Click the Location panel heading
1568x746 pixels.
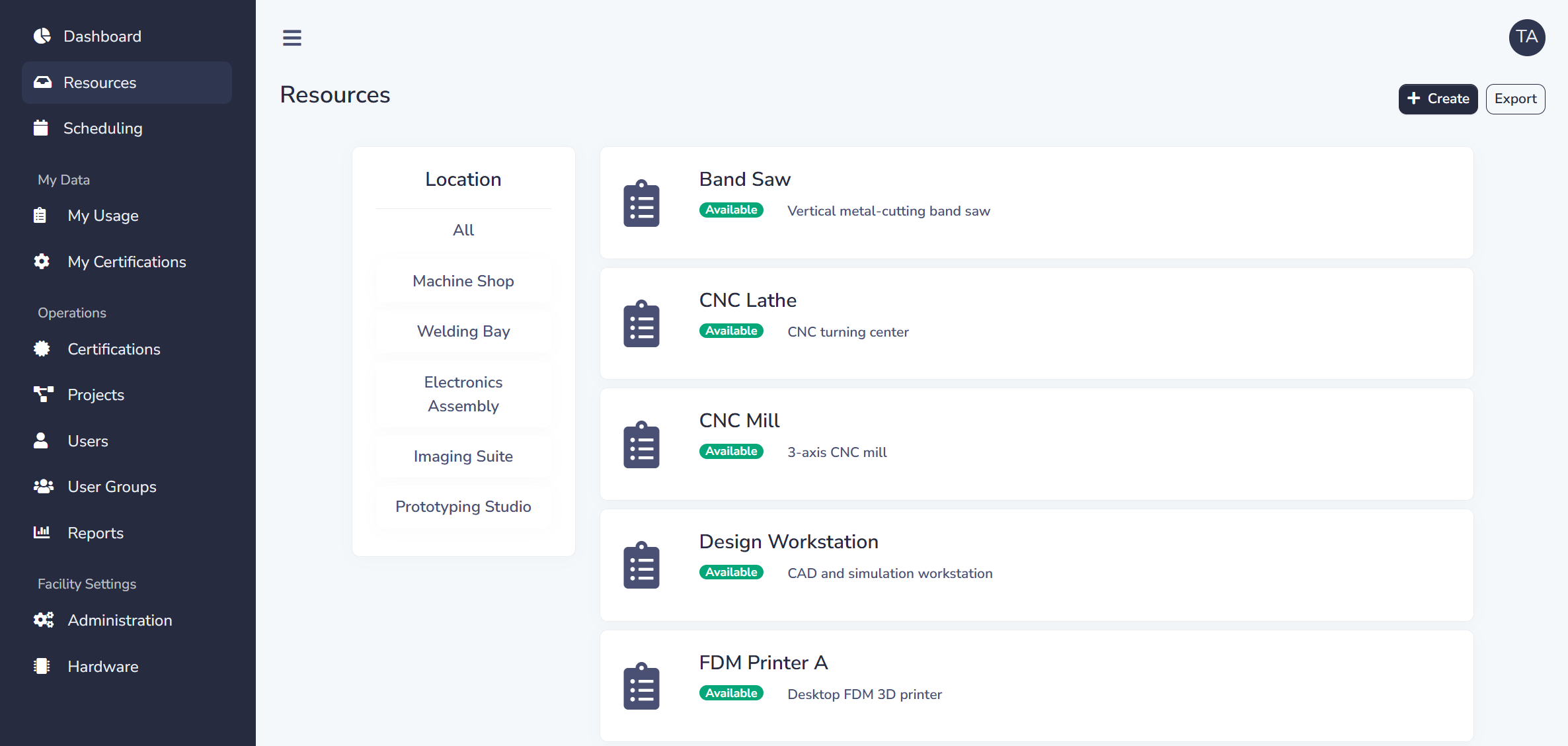[x=463, y=179]
